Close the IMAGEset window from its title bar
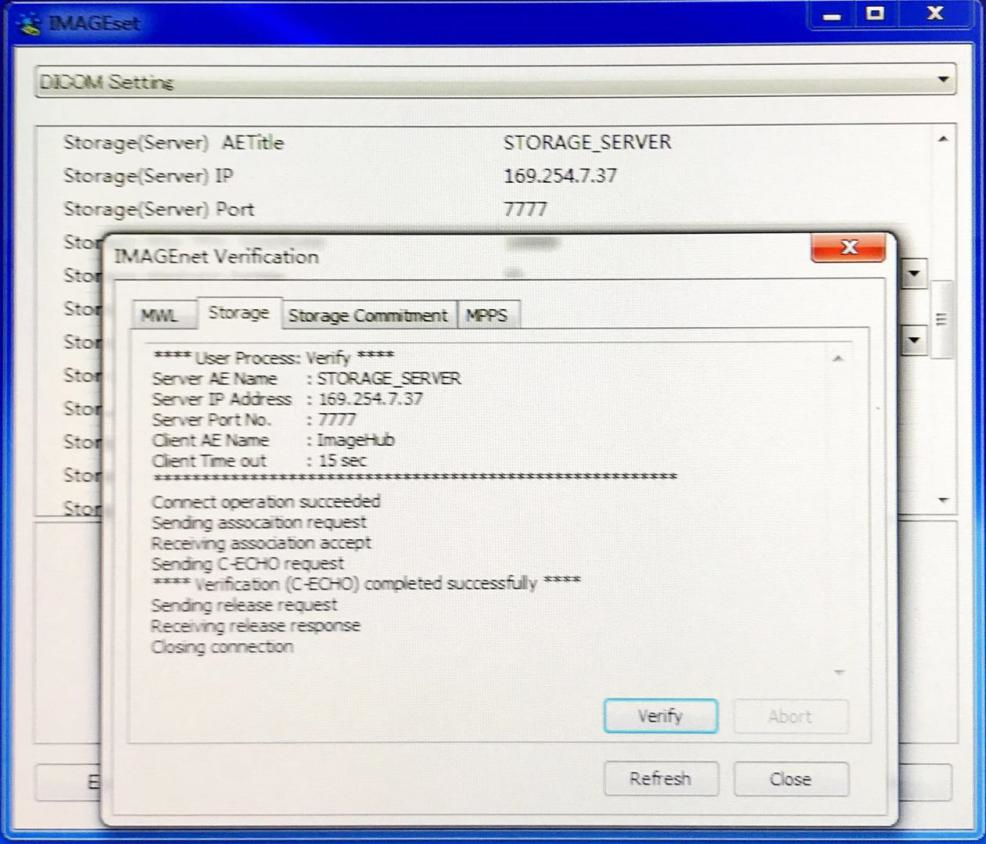This screenshot has width=986, height=844. pos(935,14)
